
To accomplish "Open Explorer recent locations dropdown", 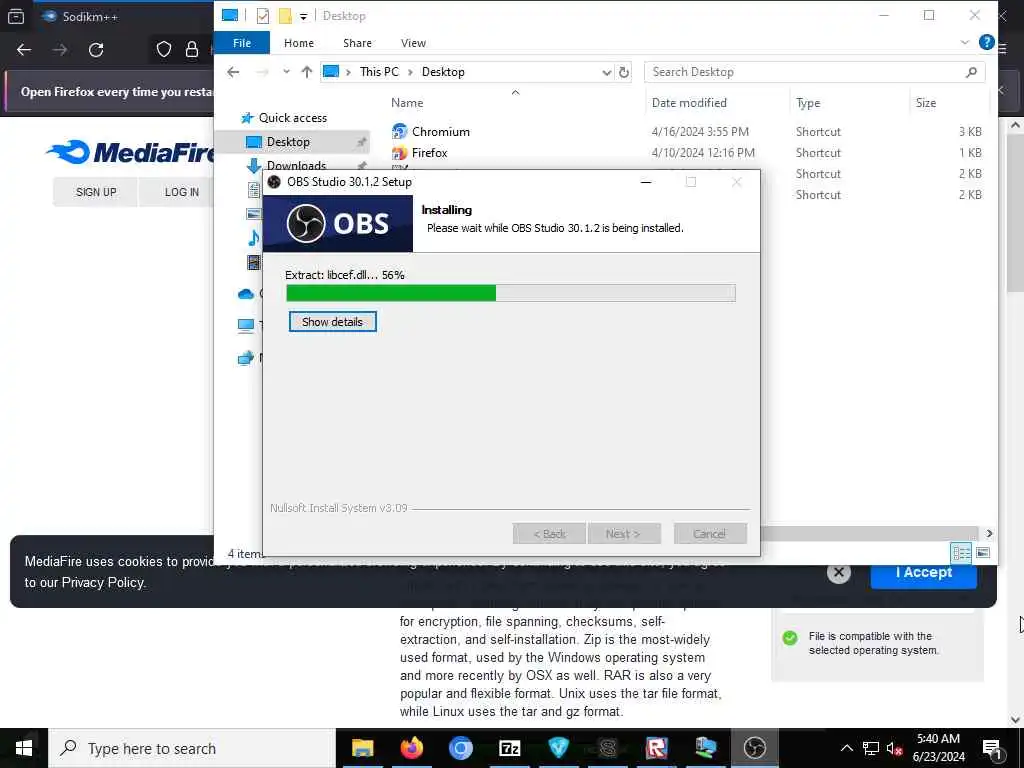I will [286, 72].
